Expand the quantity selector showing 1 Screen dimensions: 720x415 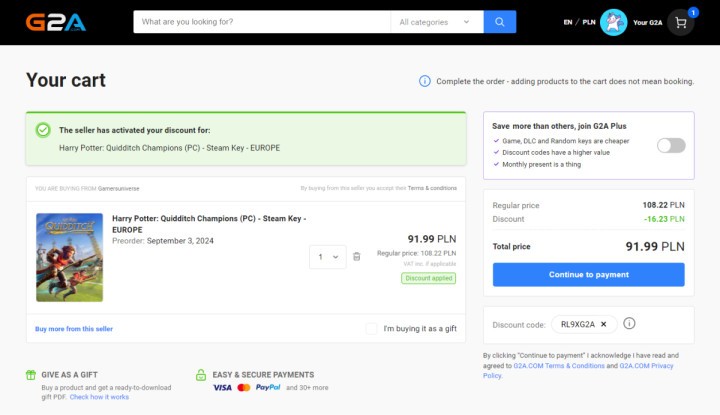click(x=328, y=257)
